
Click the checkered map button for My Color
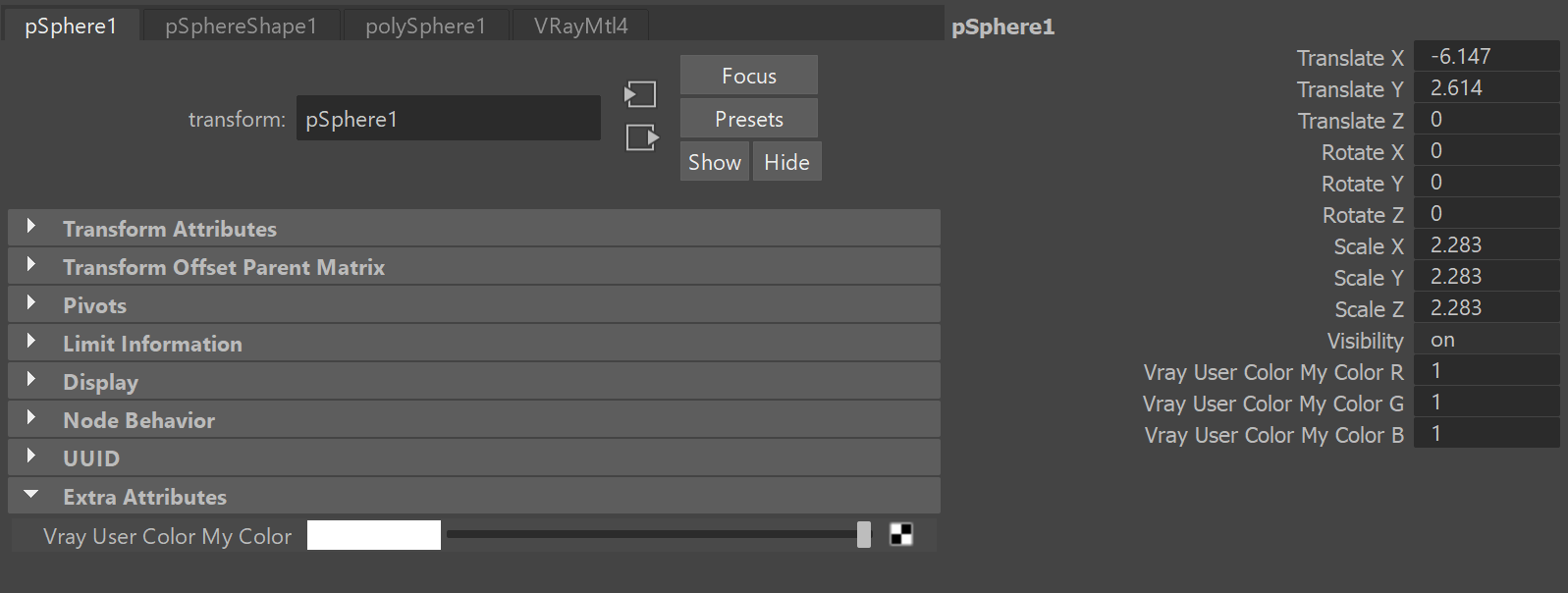901,534
